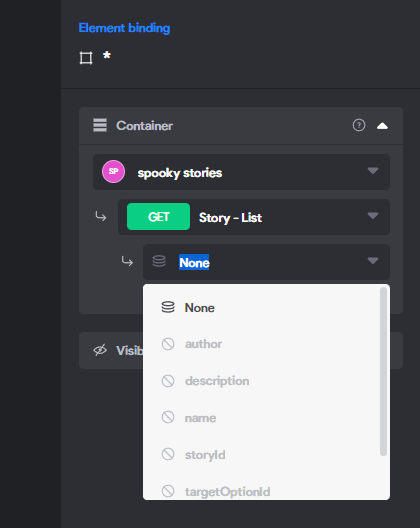Click the disabled icon next to targetOptionId
Image resolution: width=420 pixels, height=528 pixels.
pos(168,491)
